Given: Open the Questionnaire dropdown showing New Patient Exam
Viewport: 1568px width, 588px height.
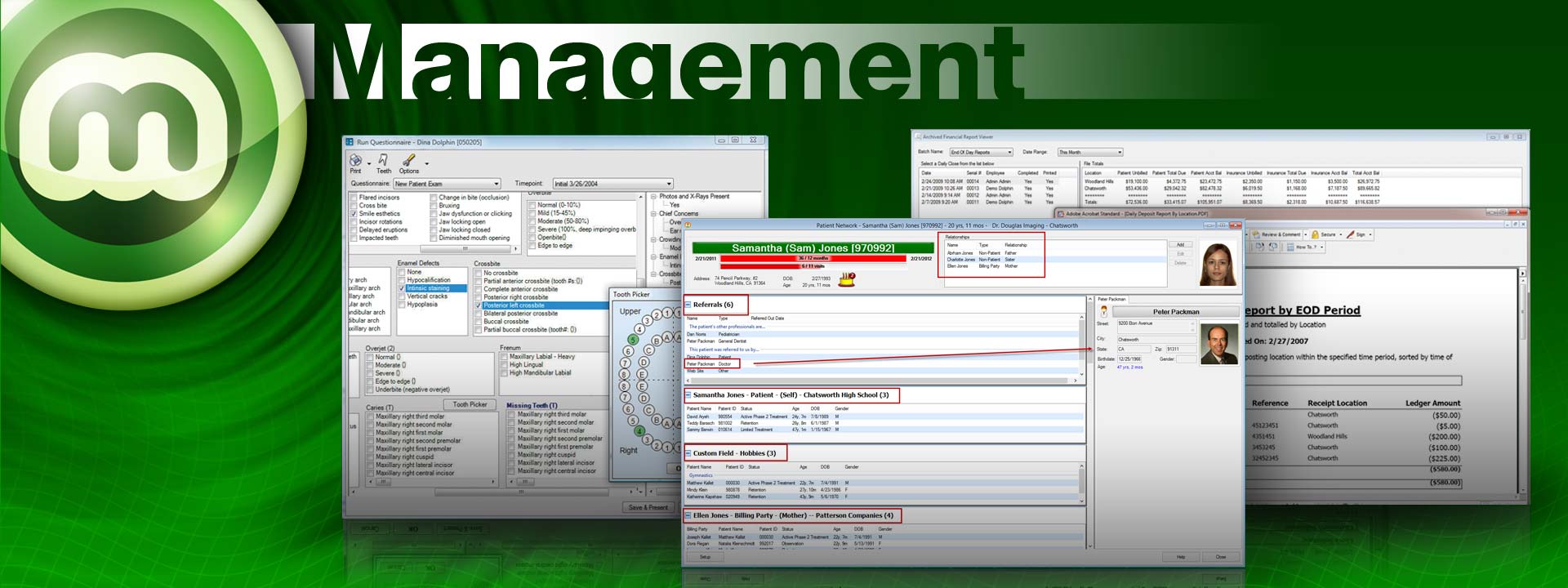Looking at the screenshot, I should (447, 184).
